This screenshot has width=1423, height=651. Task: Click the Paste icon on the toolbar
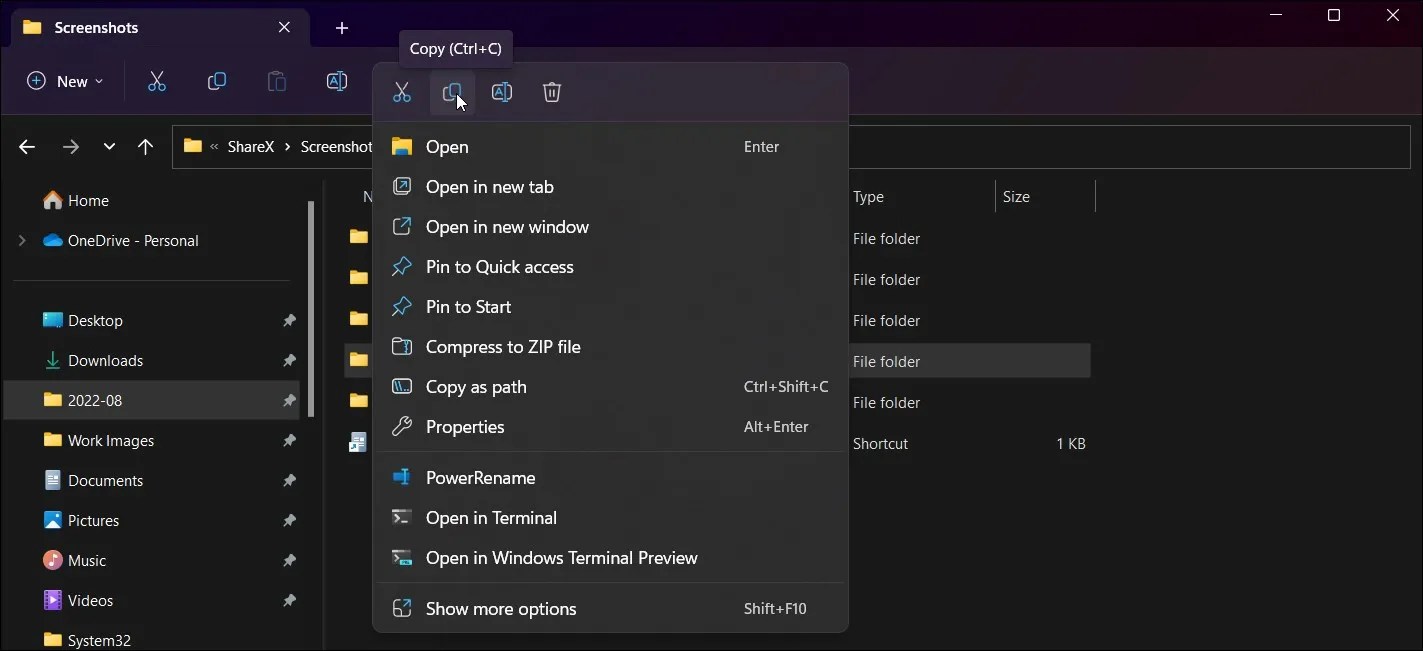[x=276, y=81]
